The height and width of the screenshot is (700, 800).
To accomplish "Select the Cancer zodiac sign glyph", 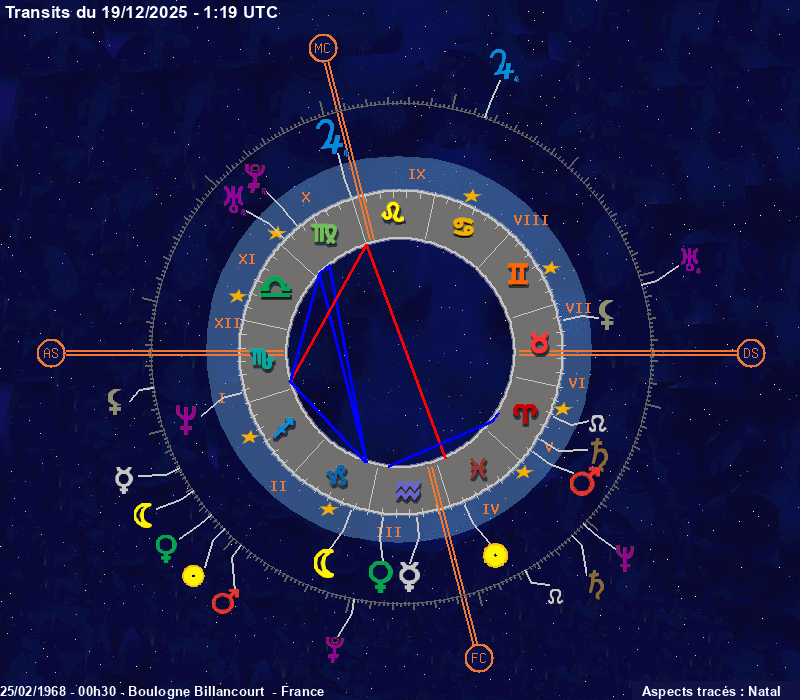I will pyautogui.click(x=463, y=228).
